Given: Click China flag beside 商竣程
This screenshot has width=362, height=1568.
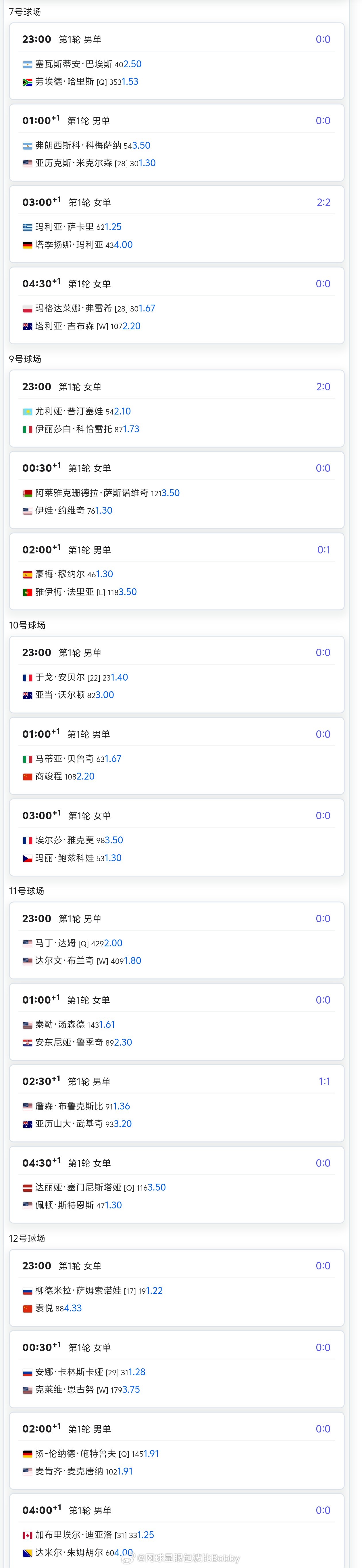Looking at the screenshot, I should [27, 777].
